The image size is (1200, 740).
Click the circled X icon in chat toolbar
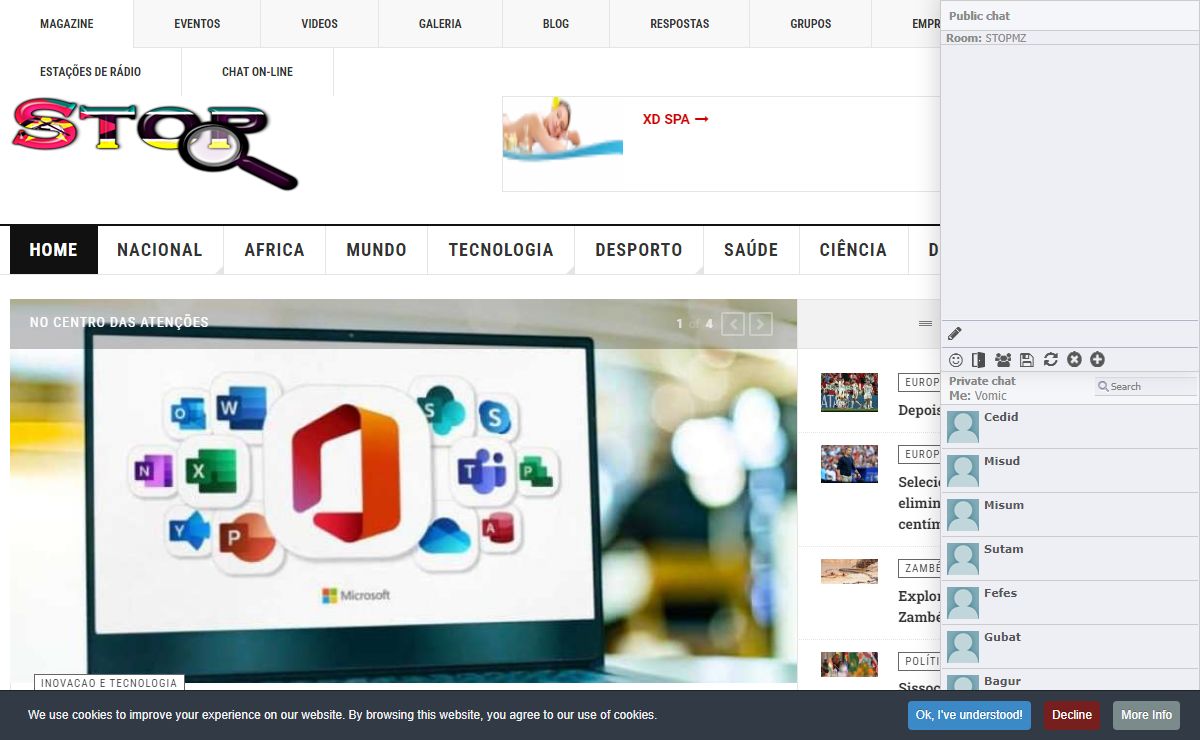1074,360
